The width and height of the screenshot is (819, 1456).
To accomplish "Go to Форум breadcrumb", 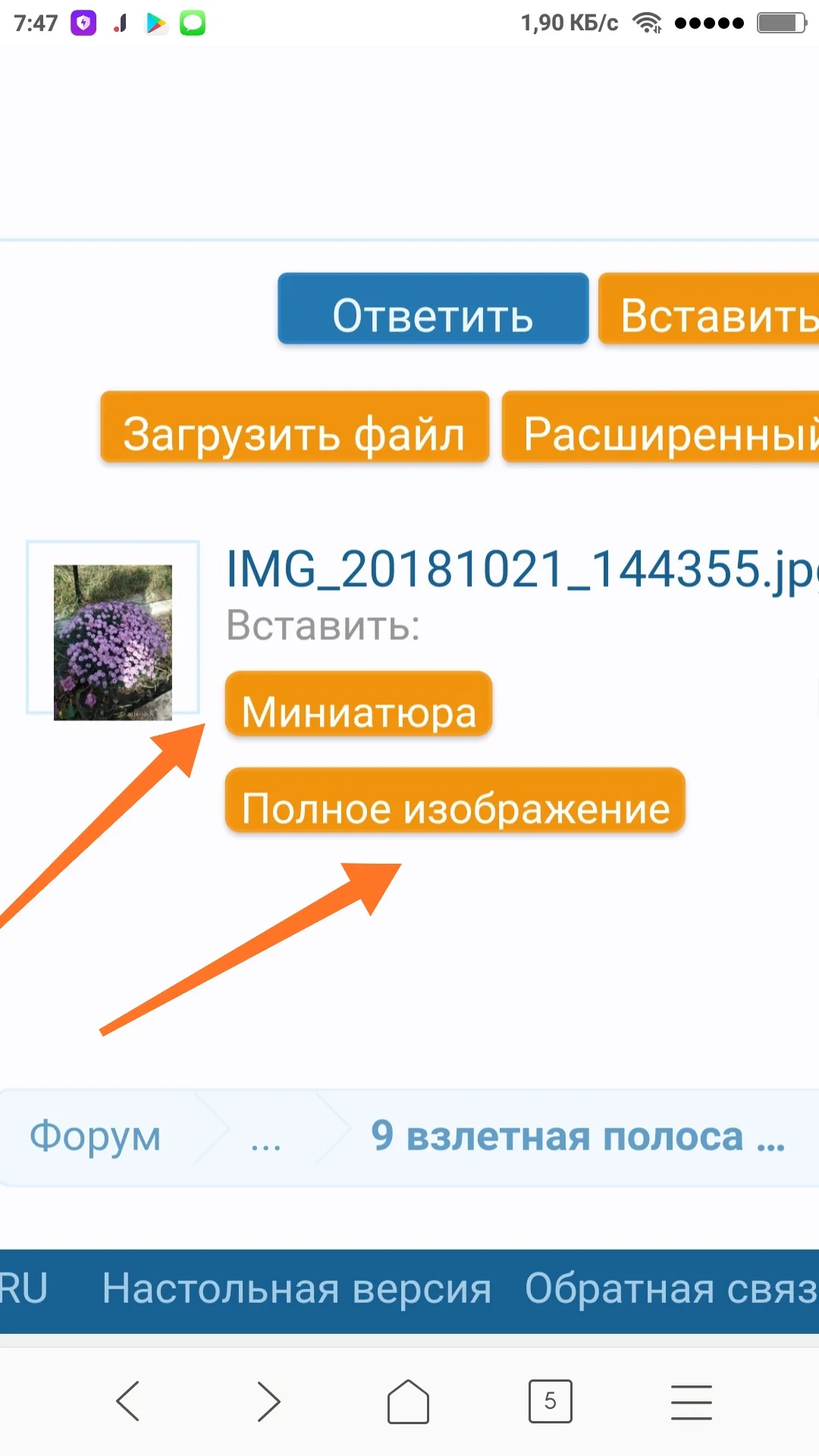I will [x=95, y=1137].
